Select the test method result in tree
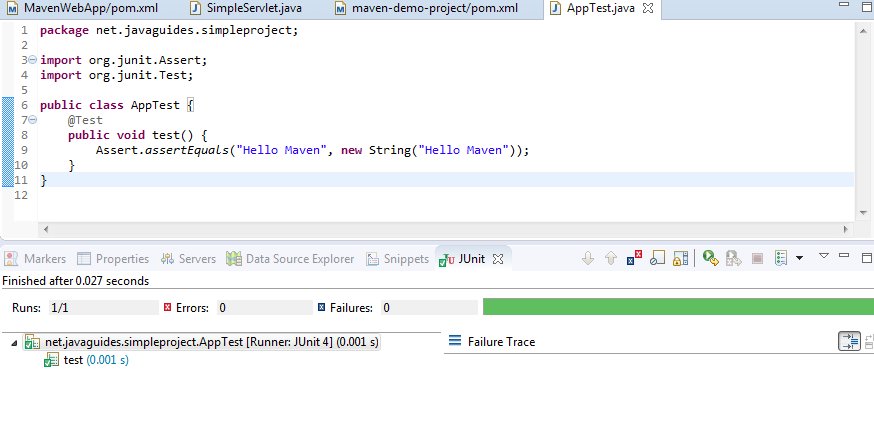The width and height of the screenshot is (874, 428). tap(73, 360)
